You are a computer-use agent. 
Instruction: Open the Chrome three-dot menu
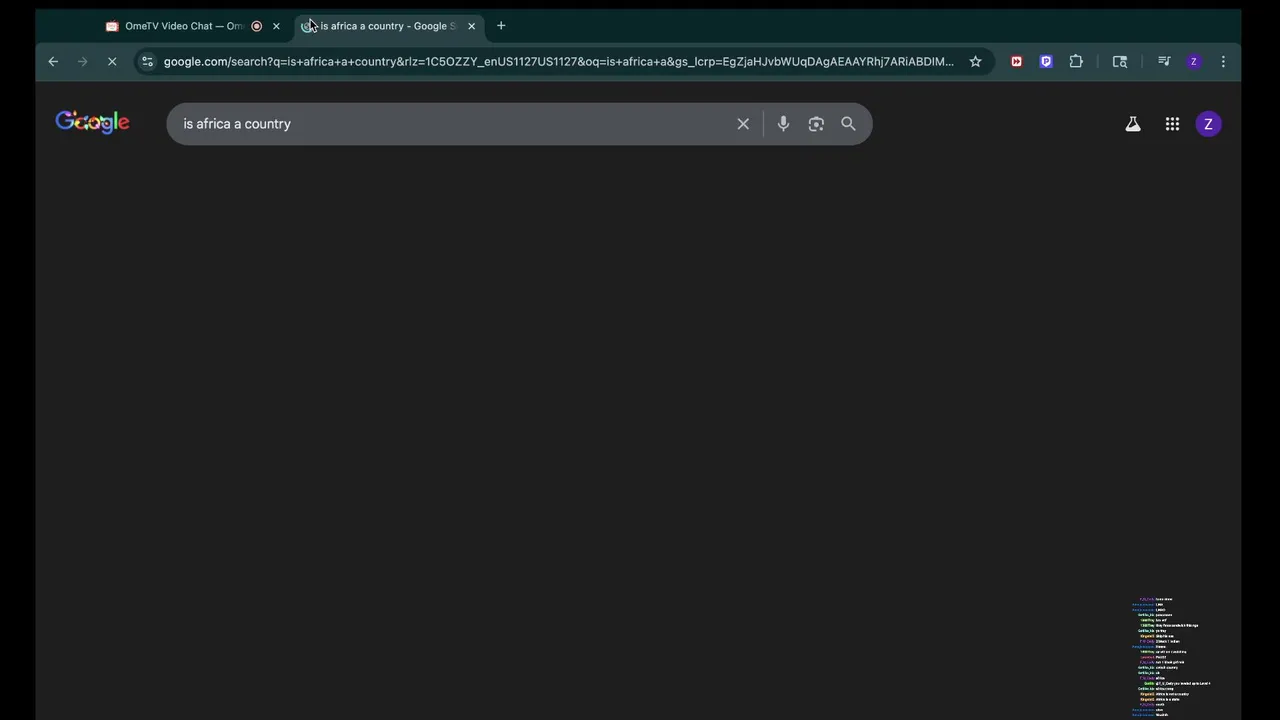tap(1223, 62)
